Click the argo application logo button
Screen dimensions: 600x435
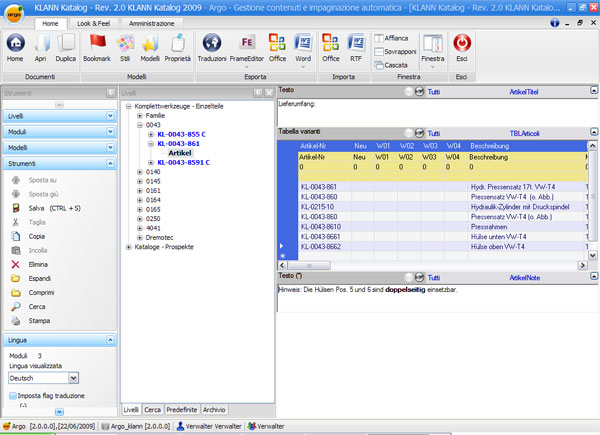click(15, 14)
